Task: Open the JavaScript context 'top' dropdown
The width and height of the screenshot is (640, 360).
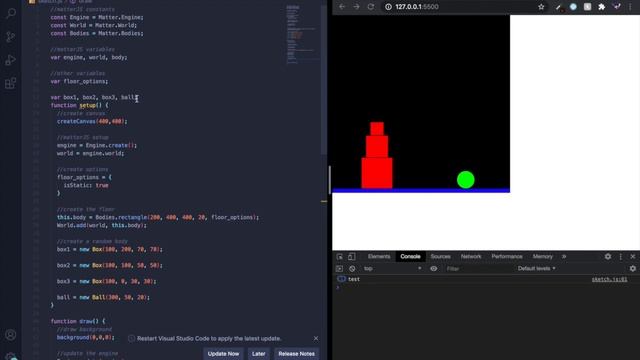Action: point(392,269)
